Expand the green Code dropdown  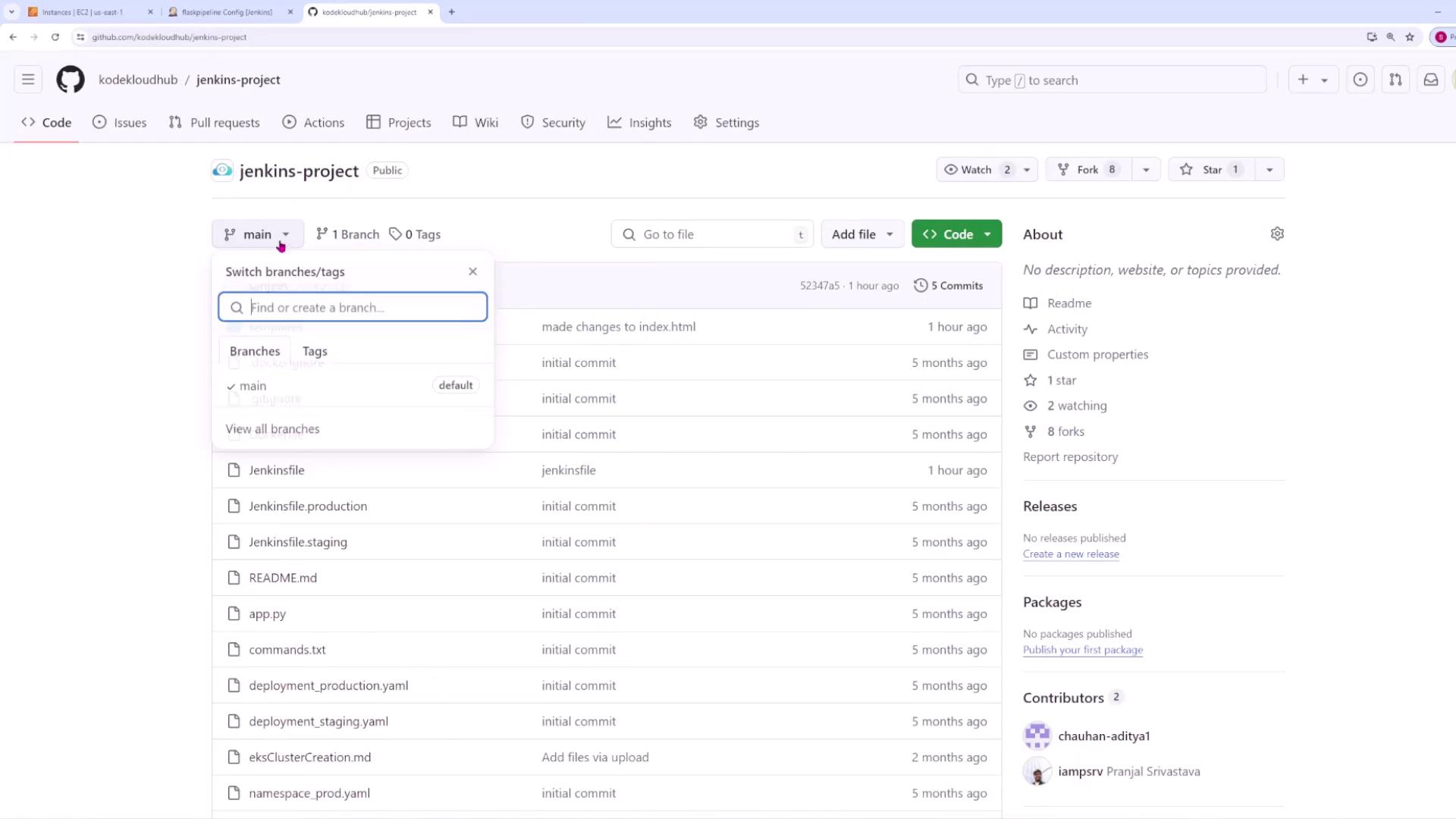pos(956,234)
